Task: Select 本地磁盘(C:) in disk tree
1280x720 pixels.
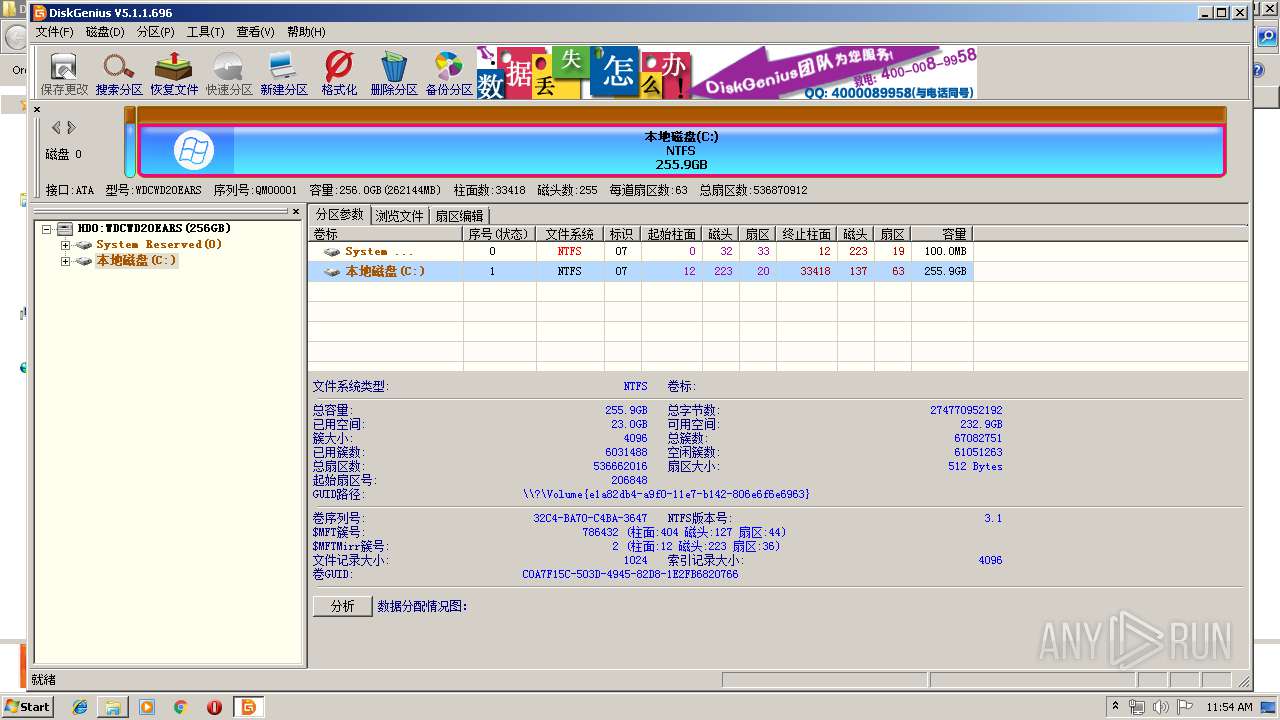Action: 136,261
